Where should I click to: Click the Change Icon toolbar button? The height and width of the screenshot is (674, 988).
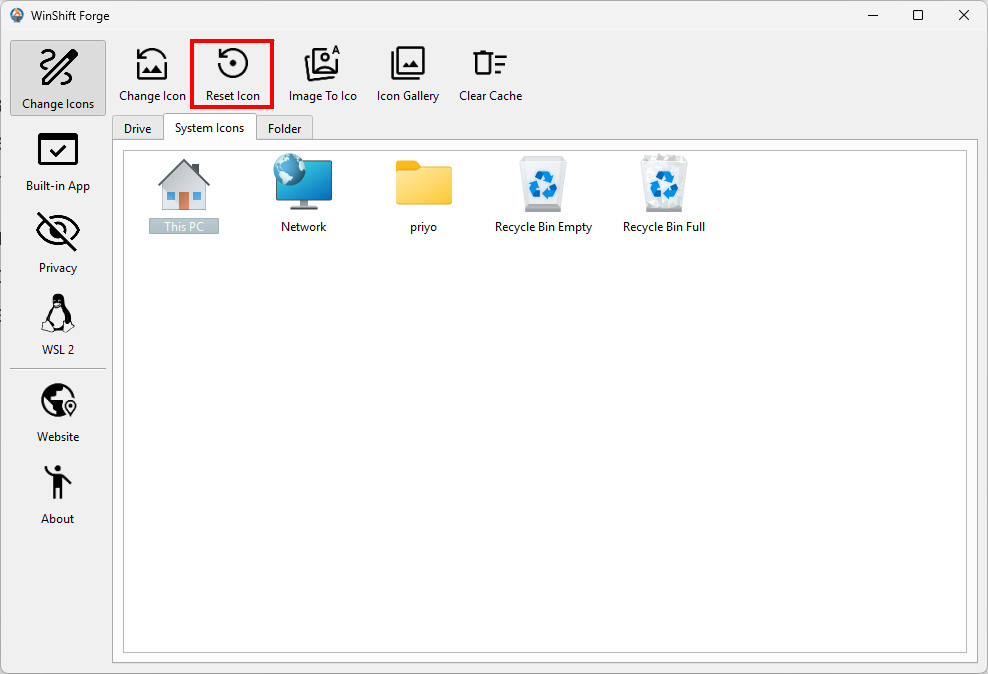[x=152, y=75]
